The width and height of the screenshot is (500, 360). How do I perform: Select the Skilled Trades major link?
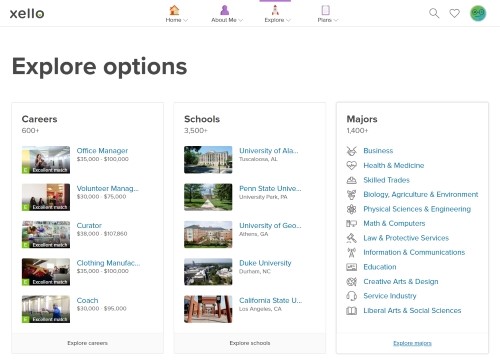386,180
